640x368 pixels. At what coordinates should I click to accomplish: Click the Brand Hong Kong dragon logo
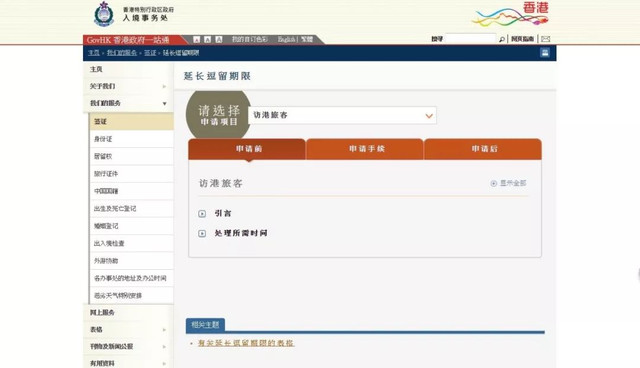pyautogui.click(x=510, y=14)
